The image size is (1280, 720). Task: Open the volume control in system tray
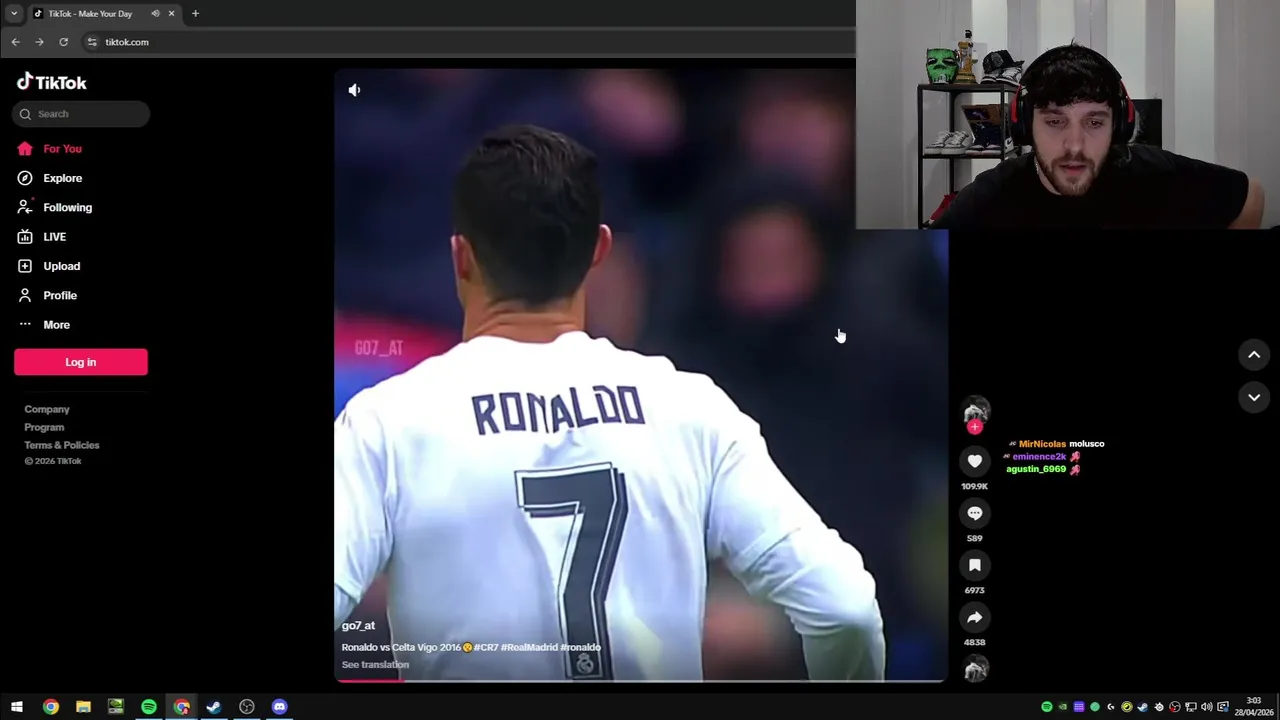(1206, 707)
